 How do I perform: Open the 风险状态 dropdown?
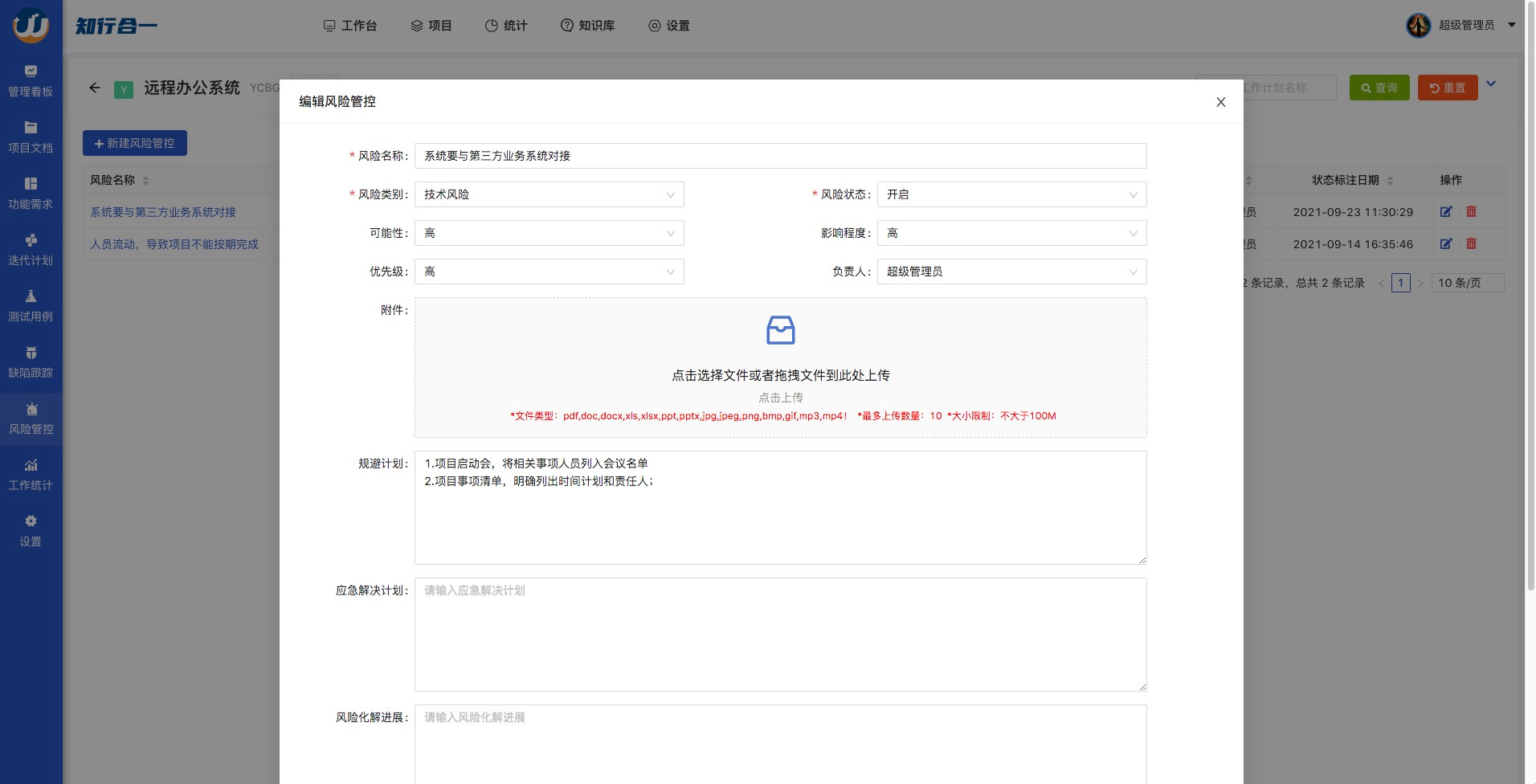coord(1011,194)
